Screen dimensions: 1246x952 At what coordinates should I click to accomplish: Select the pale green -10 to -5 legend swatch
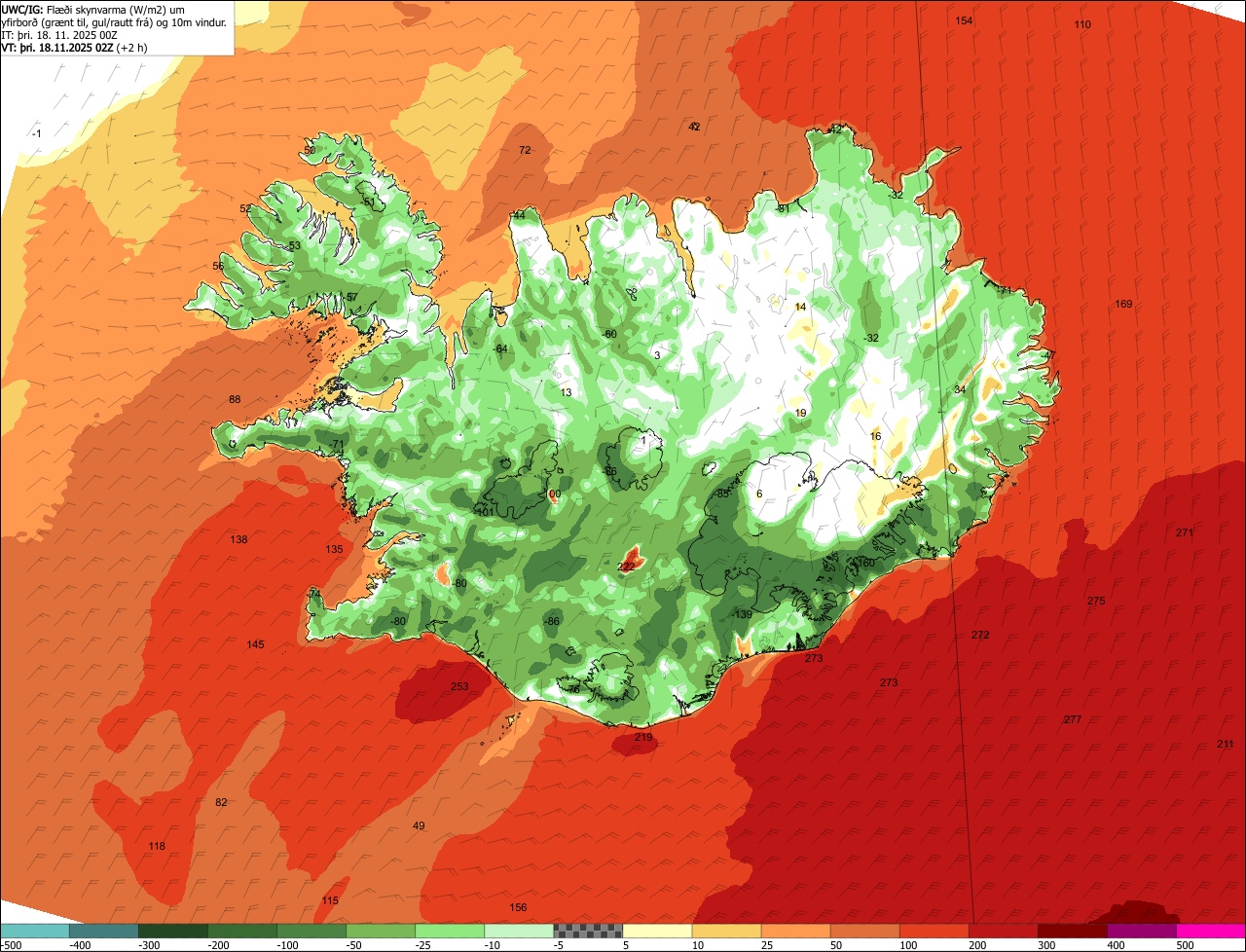point(519,931)
